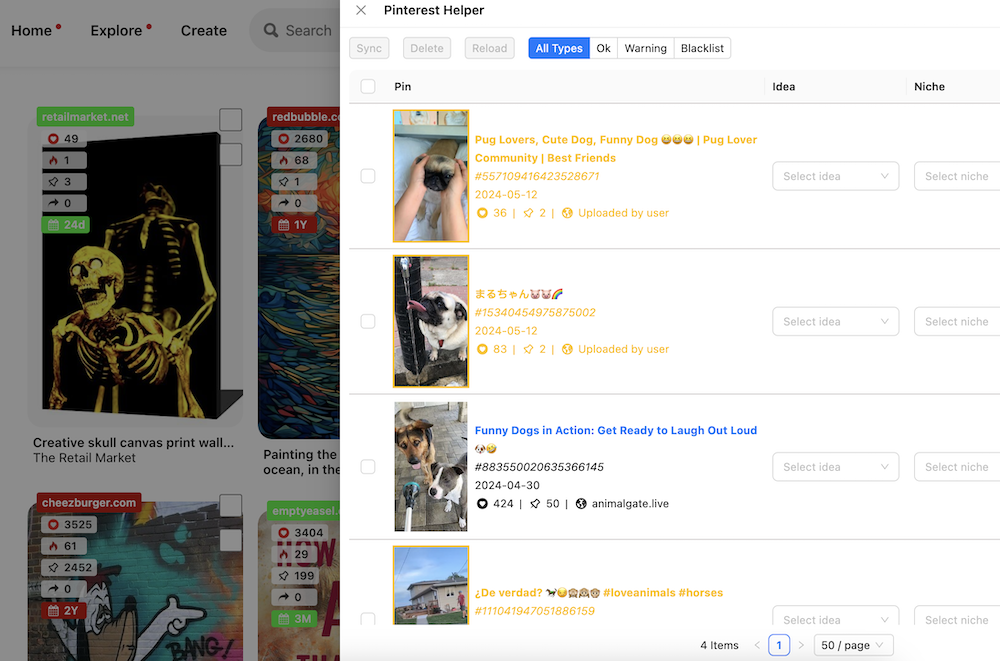Close the Pinterest Helper panel
Viewport: 1000px width, 661px height.
(x=361, y=10)
